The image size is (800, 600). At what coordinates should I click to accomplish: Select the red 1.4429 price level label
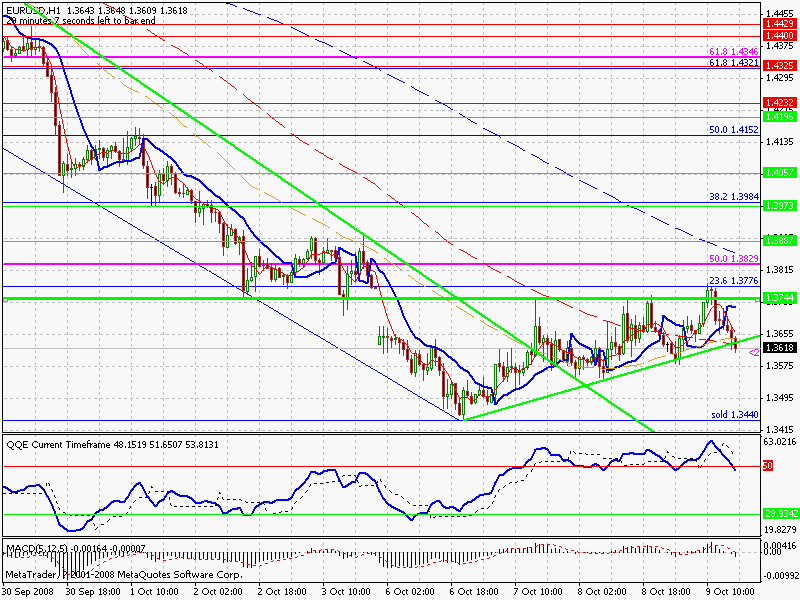[780, 24]
